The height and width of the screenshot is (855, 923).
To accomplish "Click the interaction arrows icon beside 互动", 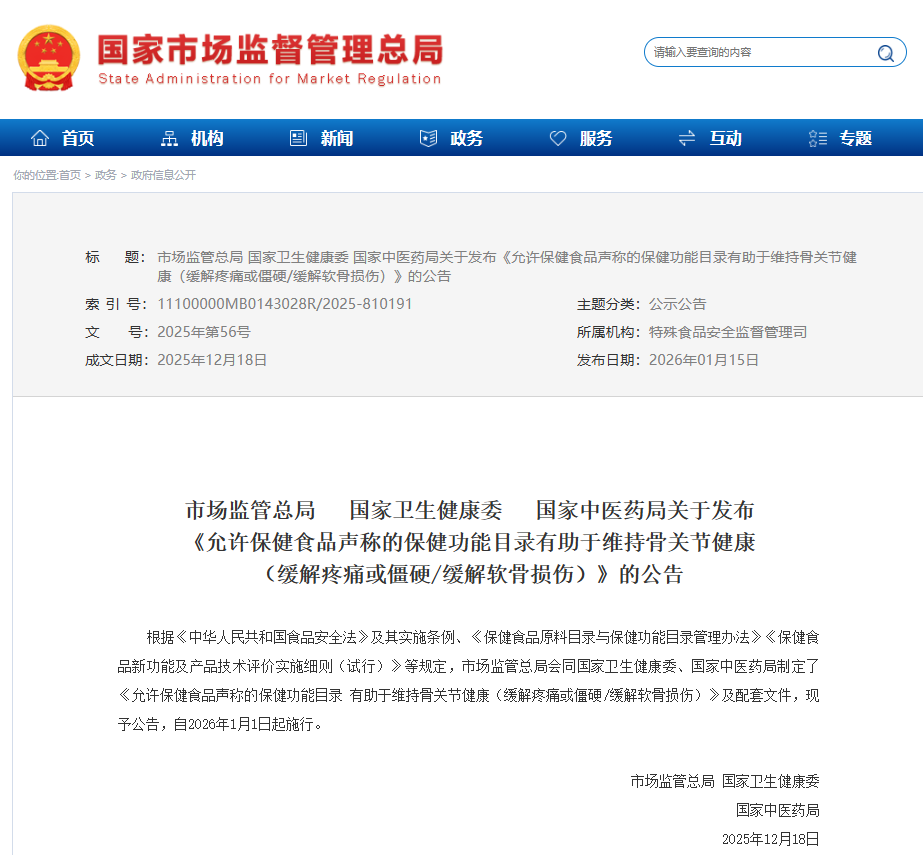I will [x=686, y=138].
